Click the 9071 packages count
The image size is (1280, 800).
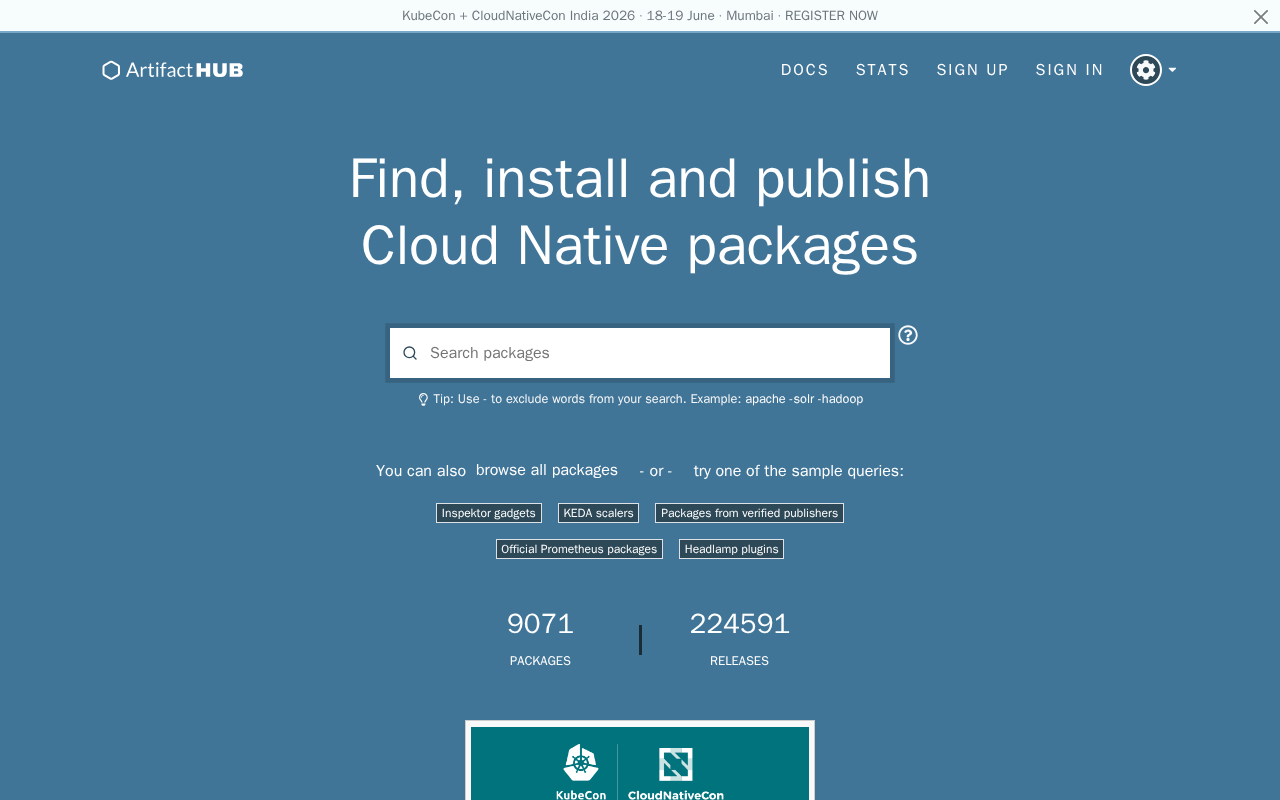click(x=540, y=624)
